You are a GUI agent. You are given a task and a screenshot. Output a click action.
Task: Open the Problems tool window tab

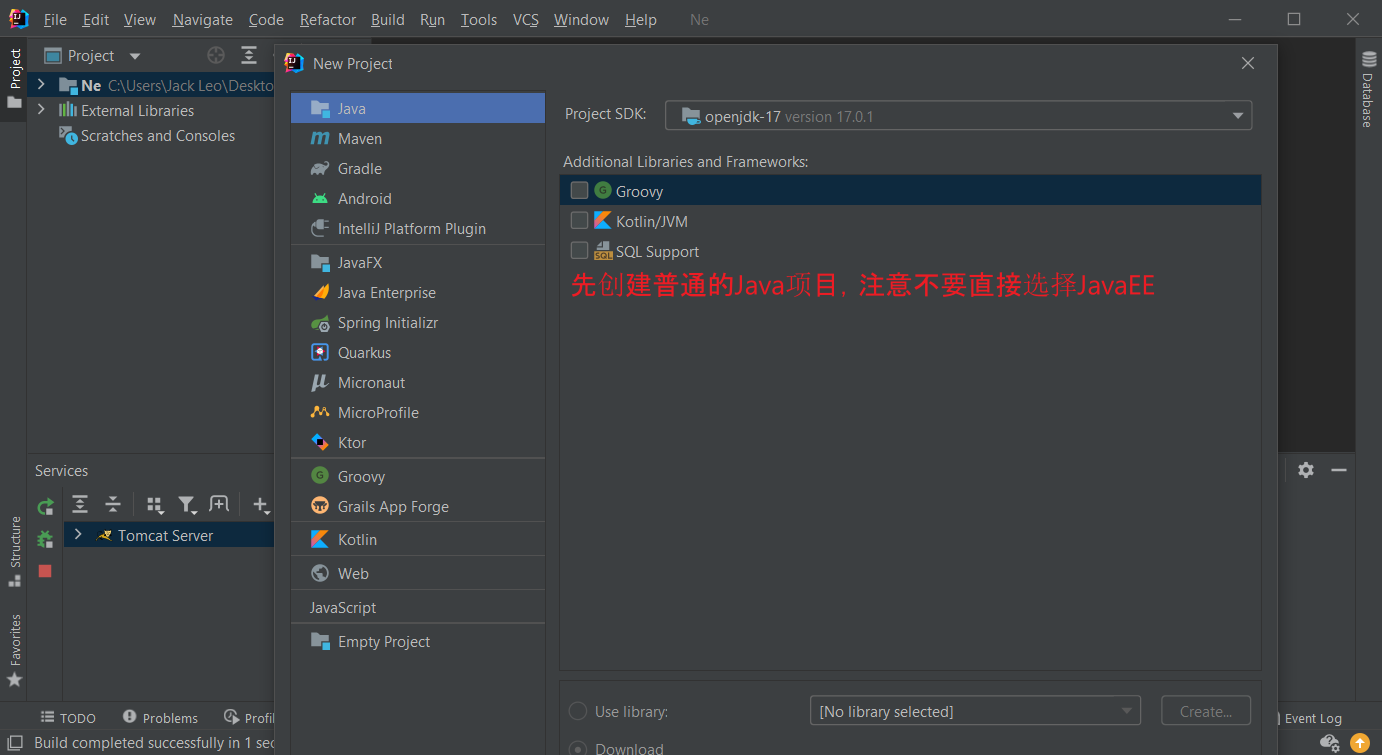click(x=160, y=718)
